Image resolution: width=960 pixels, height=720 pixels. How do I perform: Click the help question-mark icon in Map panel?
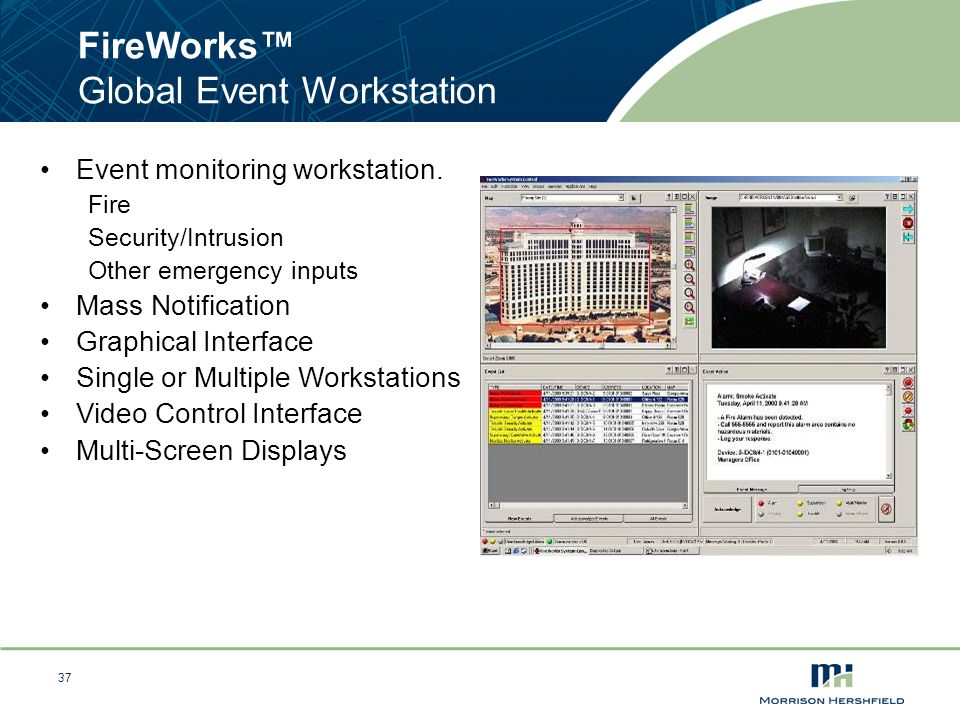(x=669, y=197)
